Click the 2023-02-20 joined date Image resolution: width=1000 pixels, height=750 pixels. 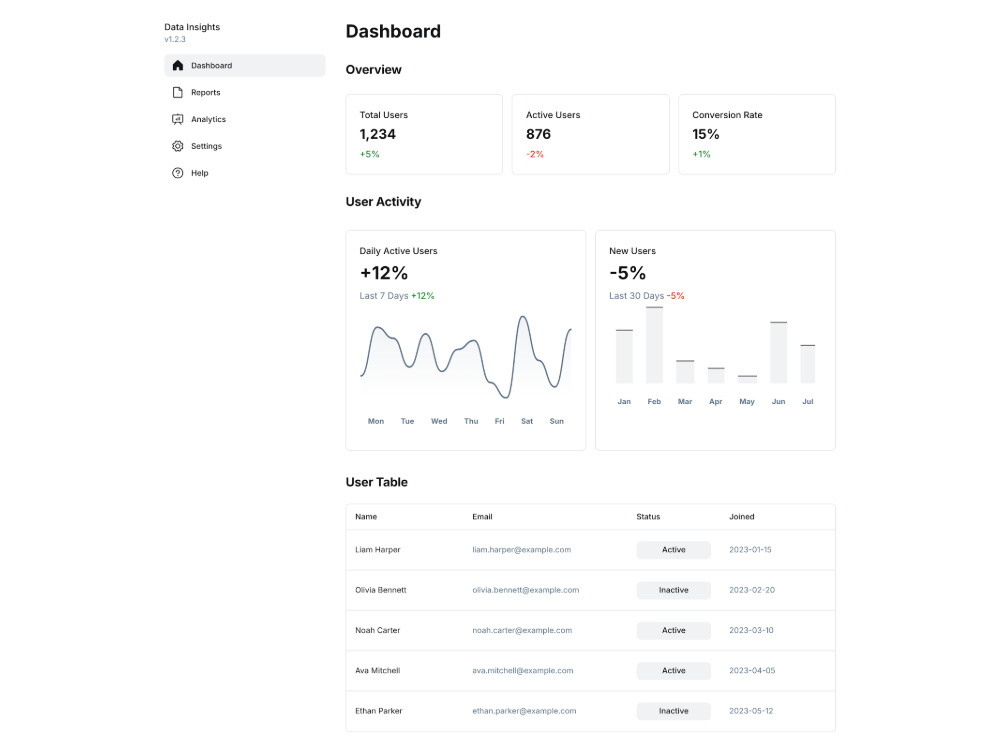[752, 591]
